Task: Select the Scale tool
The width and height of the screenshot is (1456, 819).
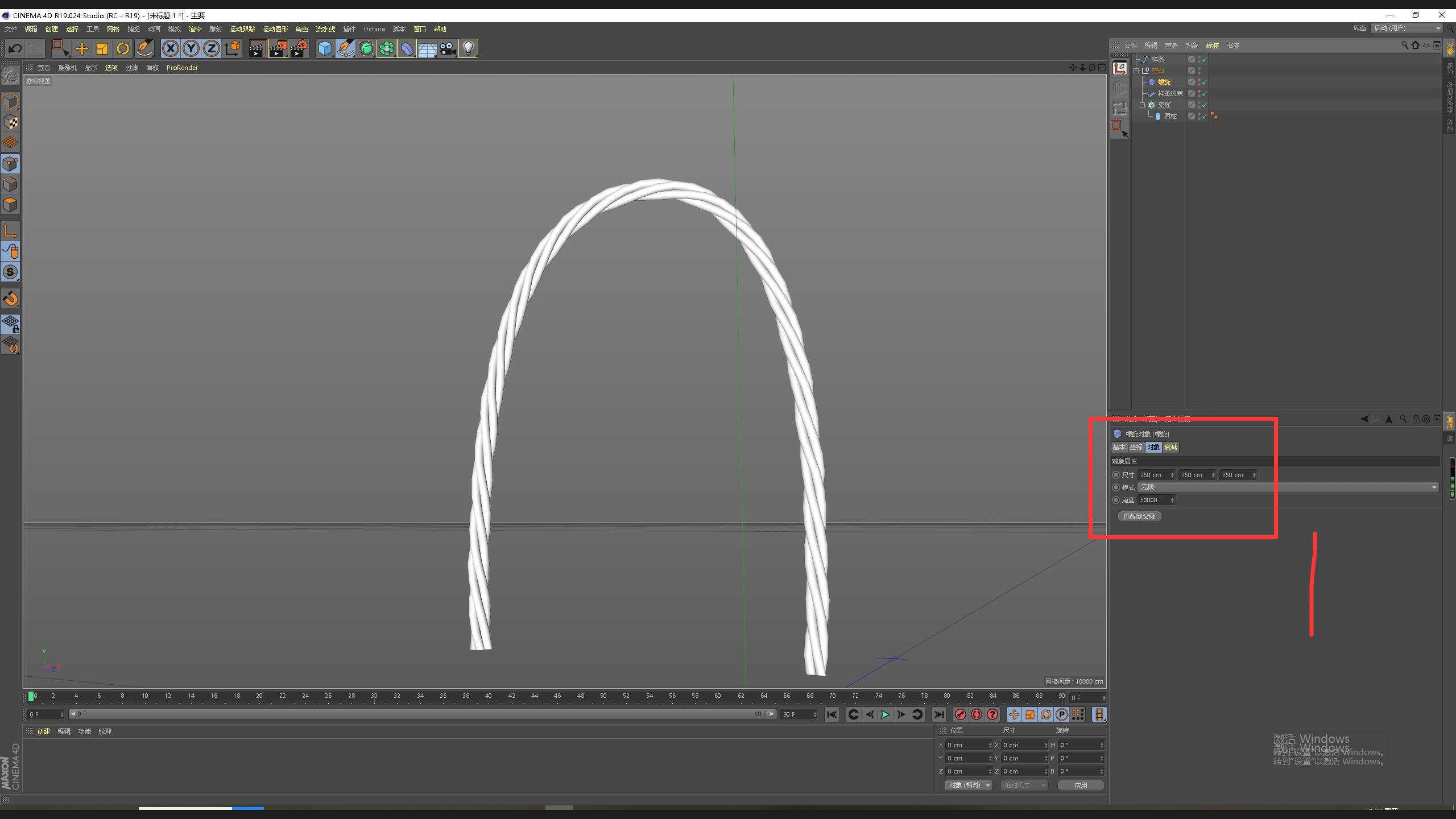Action: [102, 49]
